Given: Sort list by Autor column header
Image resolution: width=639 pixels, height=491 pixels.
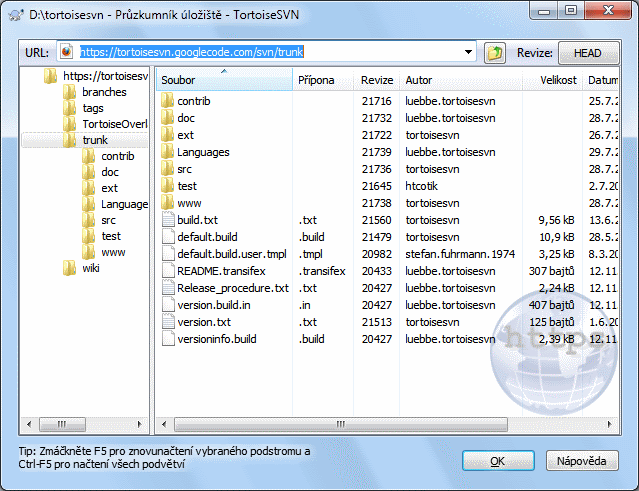Looking at the screenshot, I should click(x=461, y=80).
